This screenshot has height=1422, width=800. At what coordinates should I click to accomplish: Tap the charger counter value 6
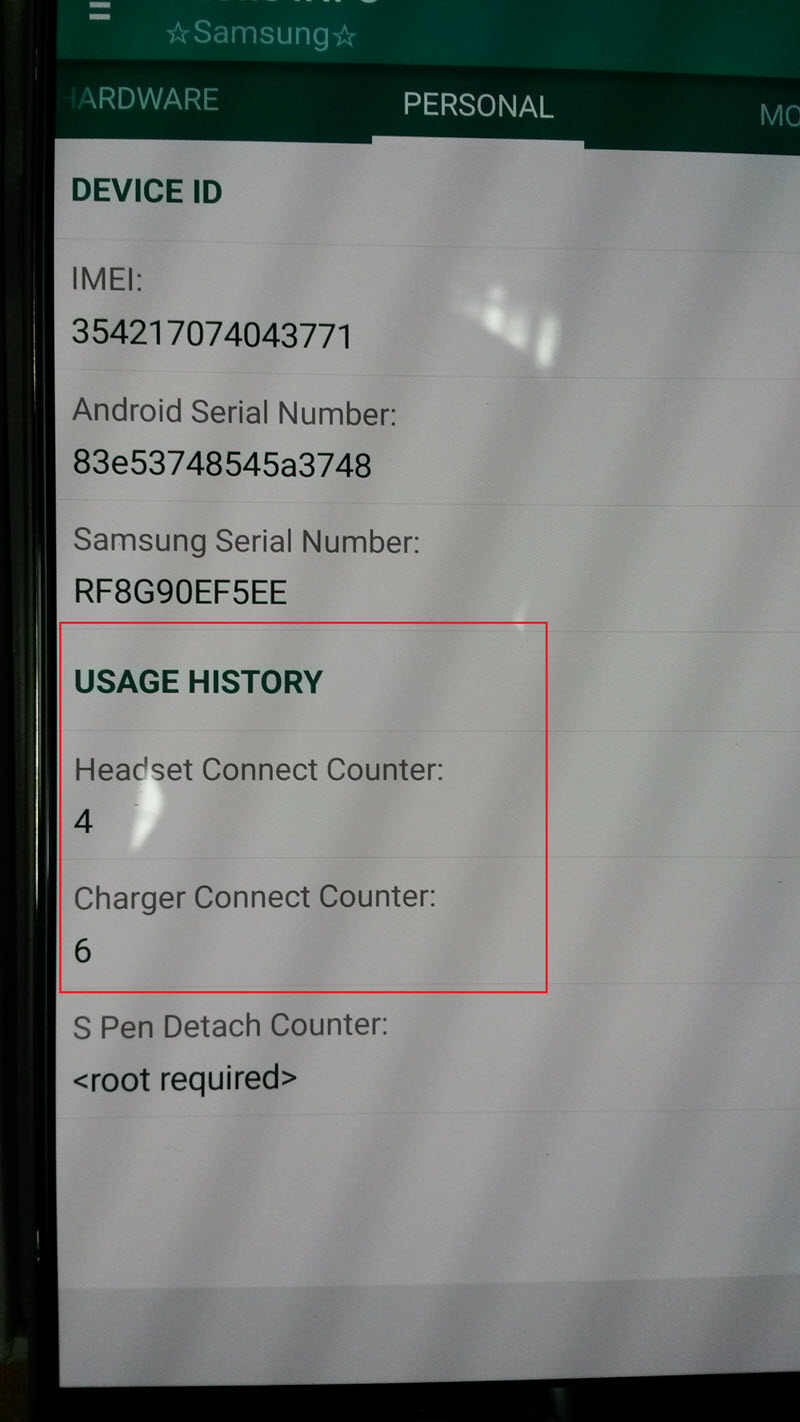83,950
